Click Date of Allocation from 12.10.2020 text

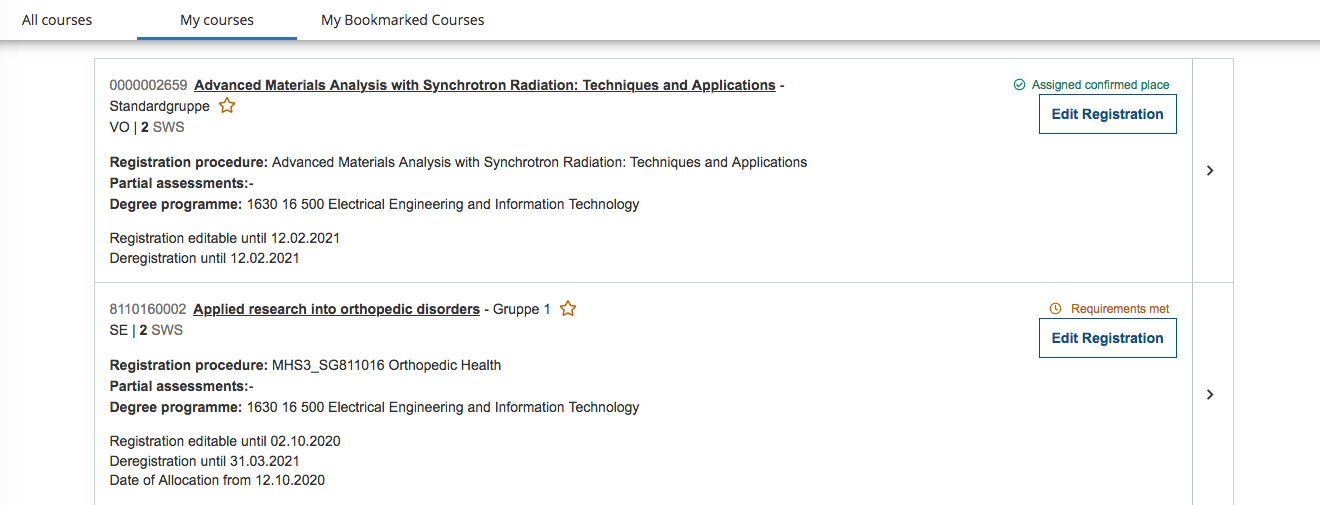[x=217, y=480]
